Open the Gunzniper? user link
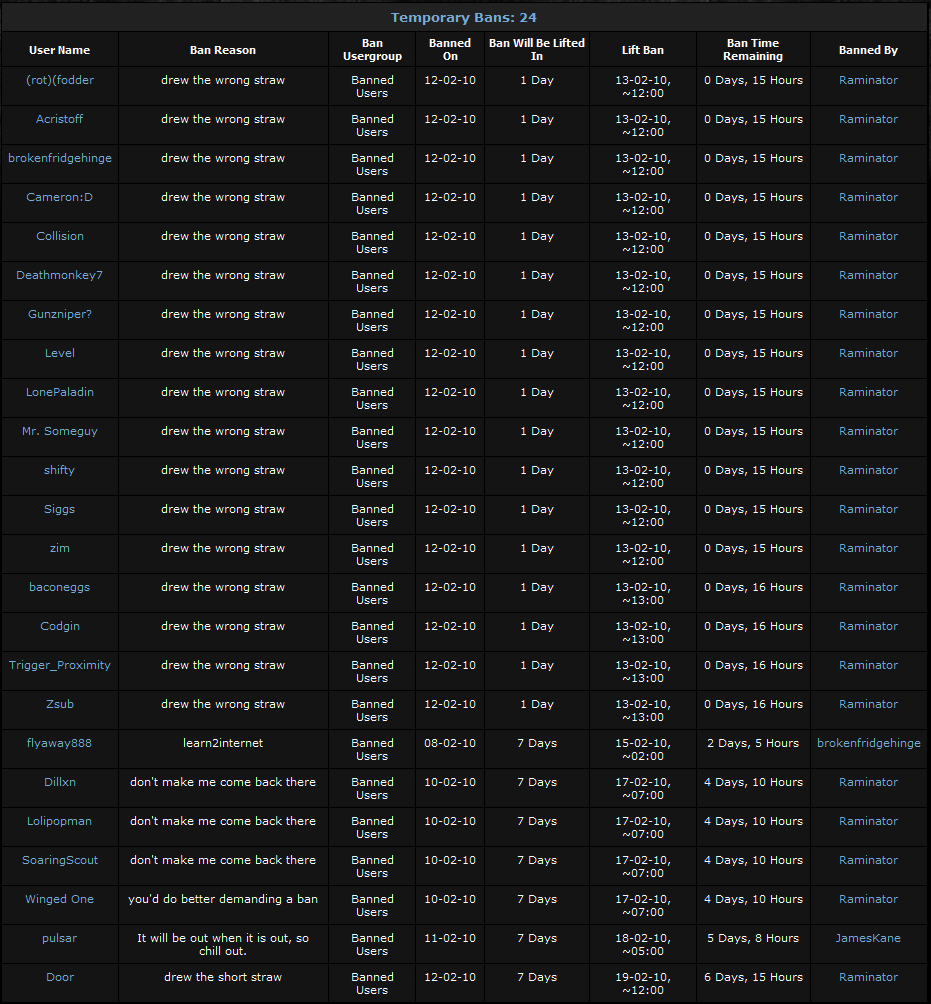Image resolution: width=931 pixels, height=1004 pixels. tap(60, 314)
